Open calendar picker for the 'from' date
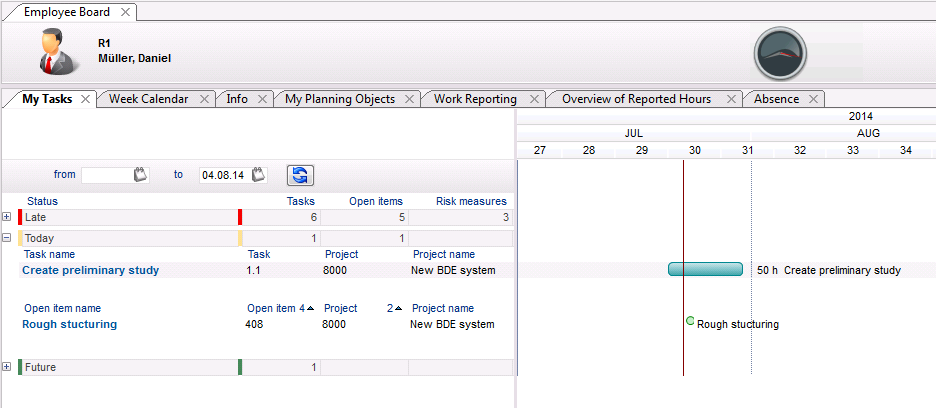The image size is (936, 408). click(x=141, y=175)
